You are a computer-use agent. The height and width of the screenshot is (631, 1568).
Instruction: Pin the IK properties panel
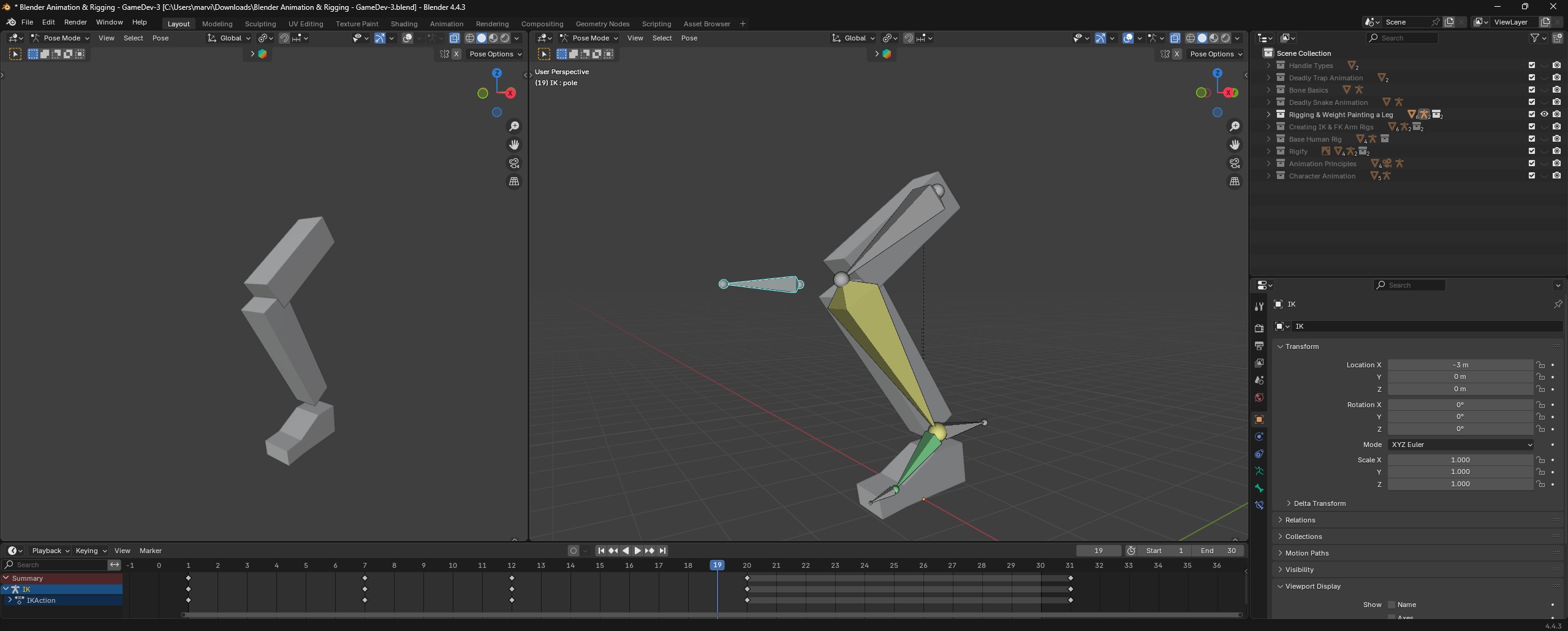pos(1557,304)
